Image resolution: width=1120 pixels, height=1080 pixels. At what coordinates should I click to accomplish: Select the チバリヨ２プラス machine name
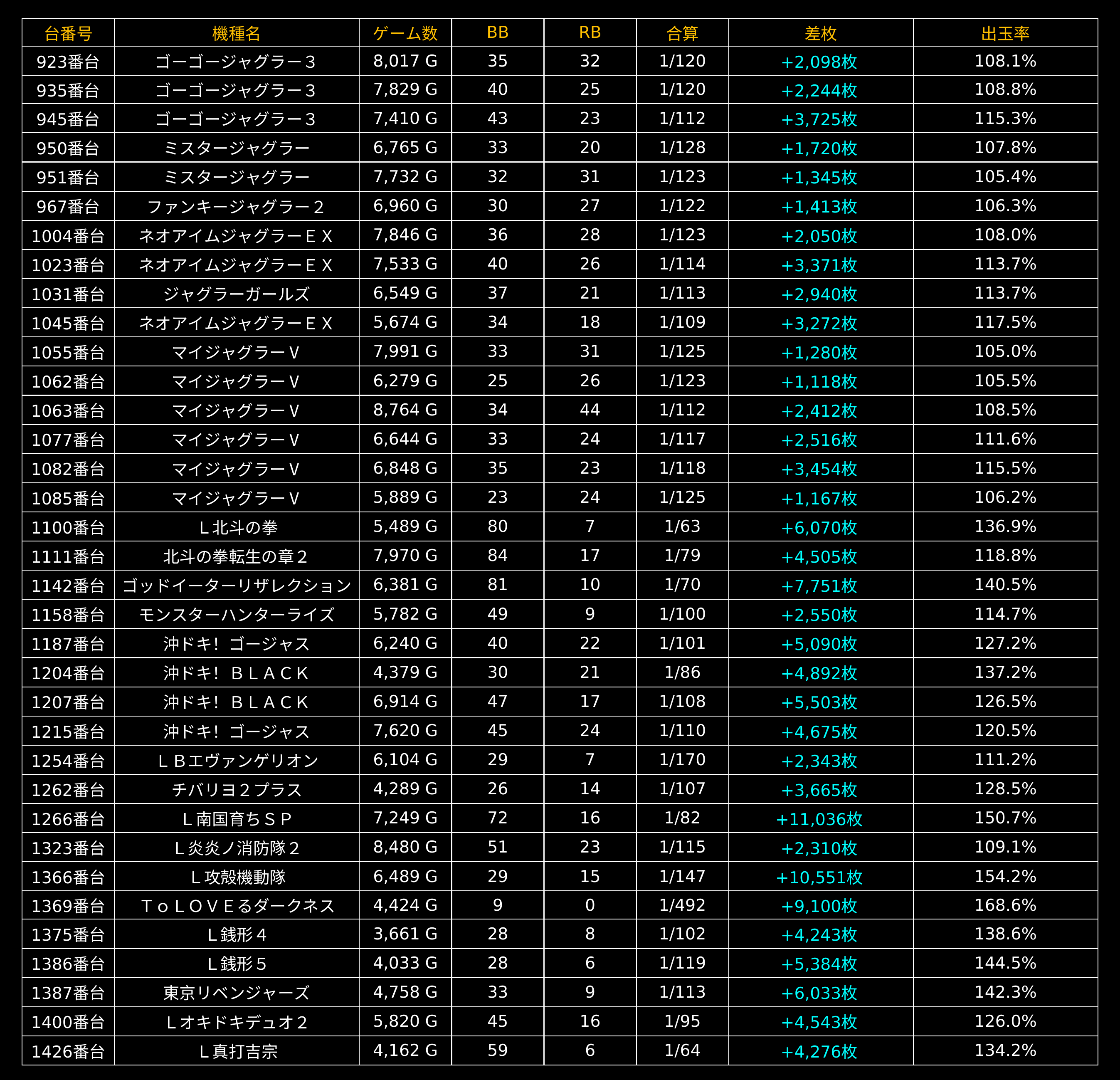(237, 790)
